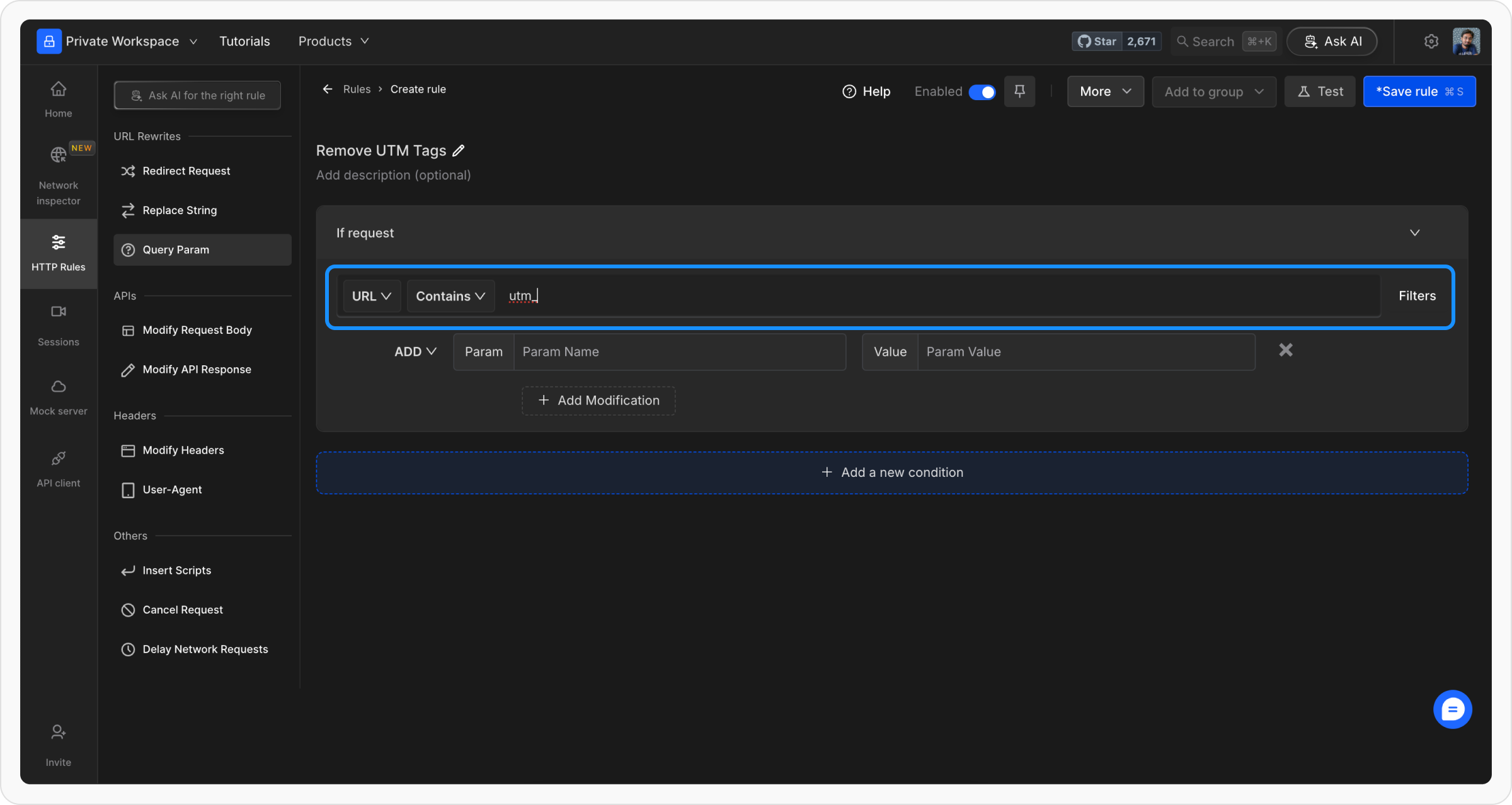Select Redirect Request rule type

(x=186, y=171)
